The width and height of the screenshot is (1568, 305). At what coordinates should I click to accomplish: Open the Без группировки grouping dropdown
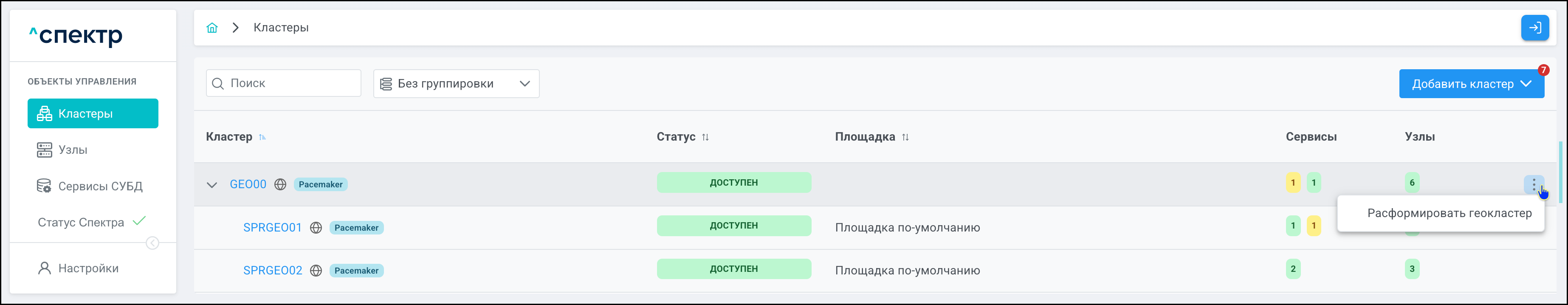(x=456, y=84)
